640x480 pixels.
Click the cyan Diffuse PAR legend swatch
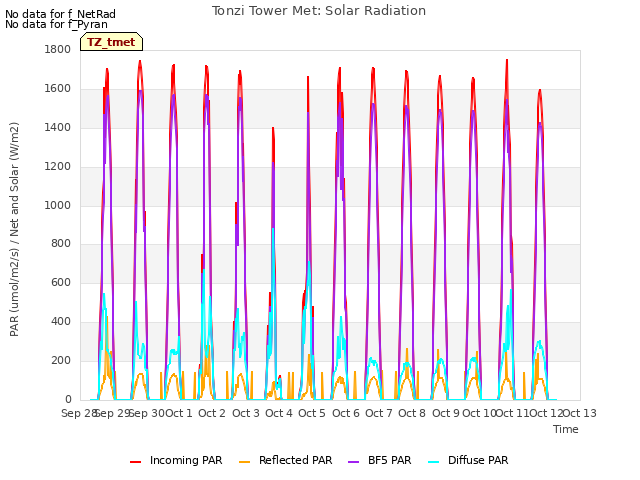point(434,462)
